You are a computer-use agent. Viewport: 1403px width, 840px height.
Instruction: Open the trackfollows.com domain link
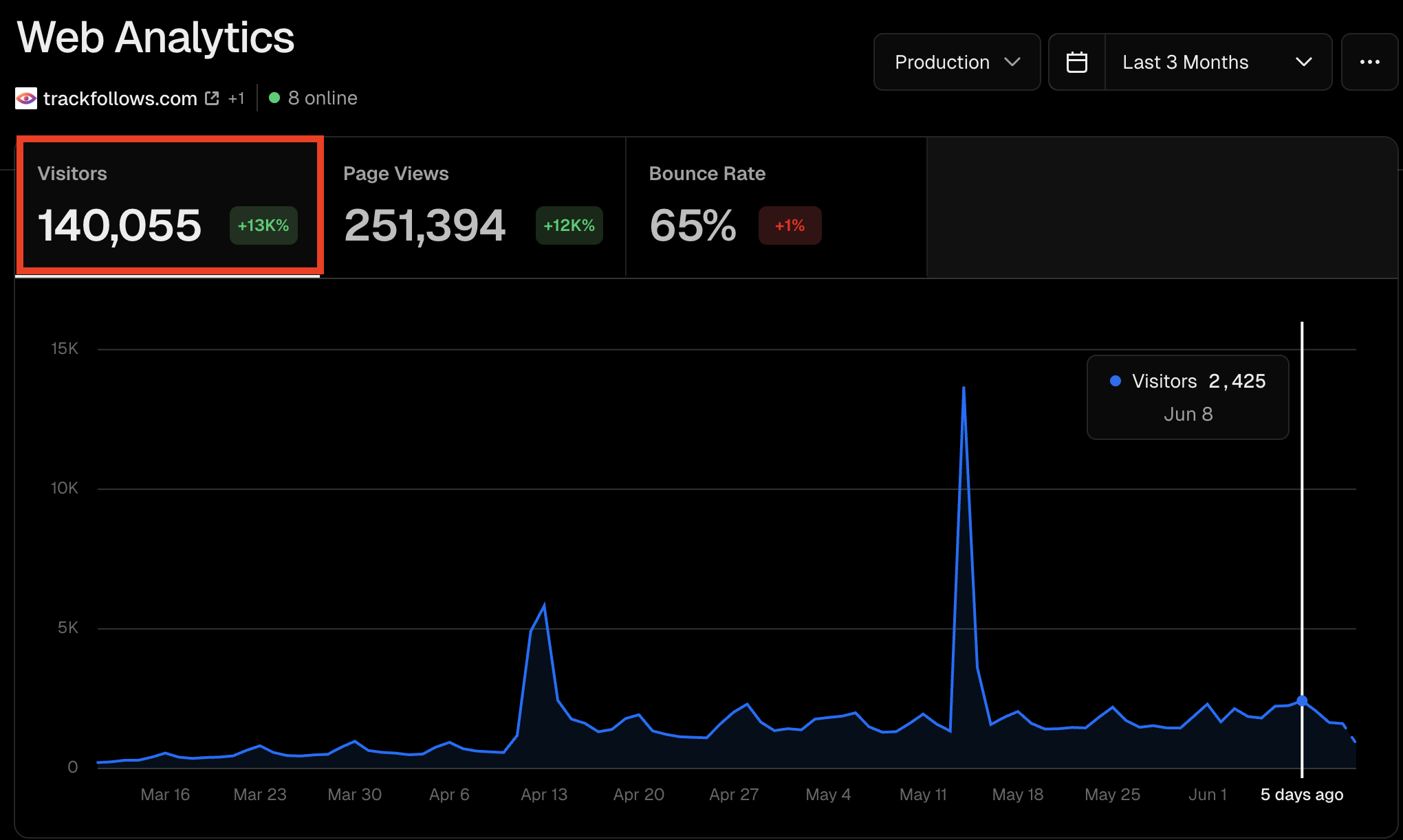[120, 98]
